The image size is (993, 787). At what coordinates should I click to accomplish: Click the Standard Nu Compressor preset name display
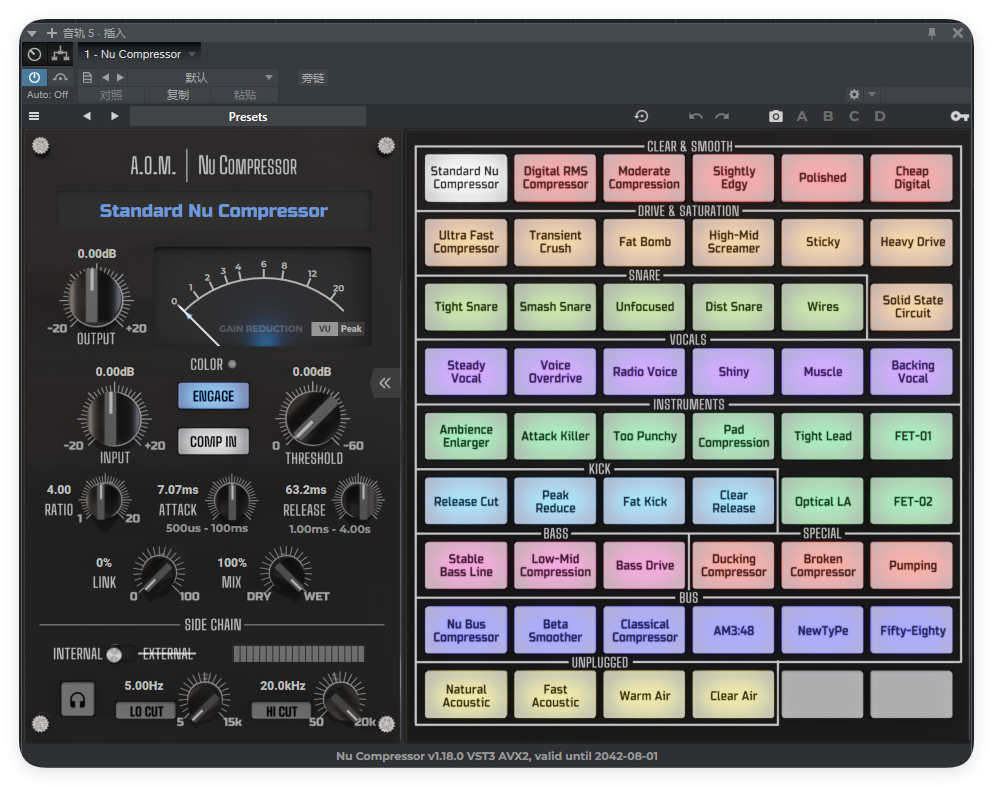coord(213,211)
